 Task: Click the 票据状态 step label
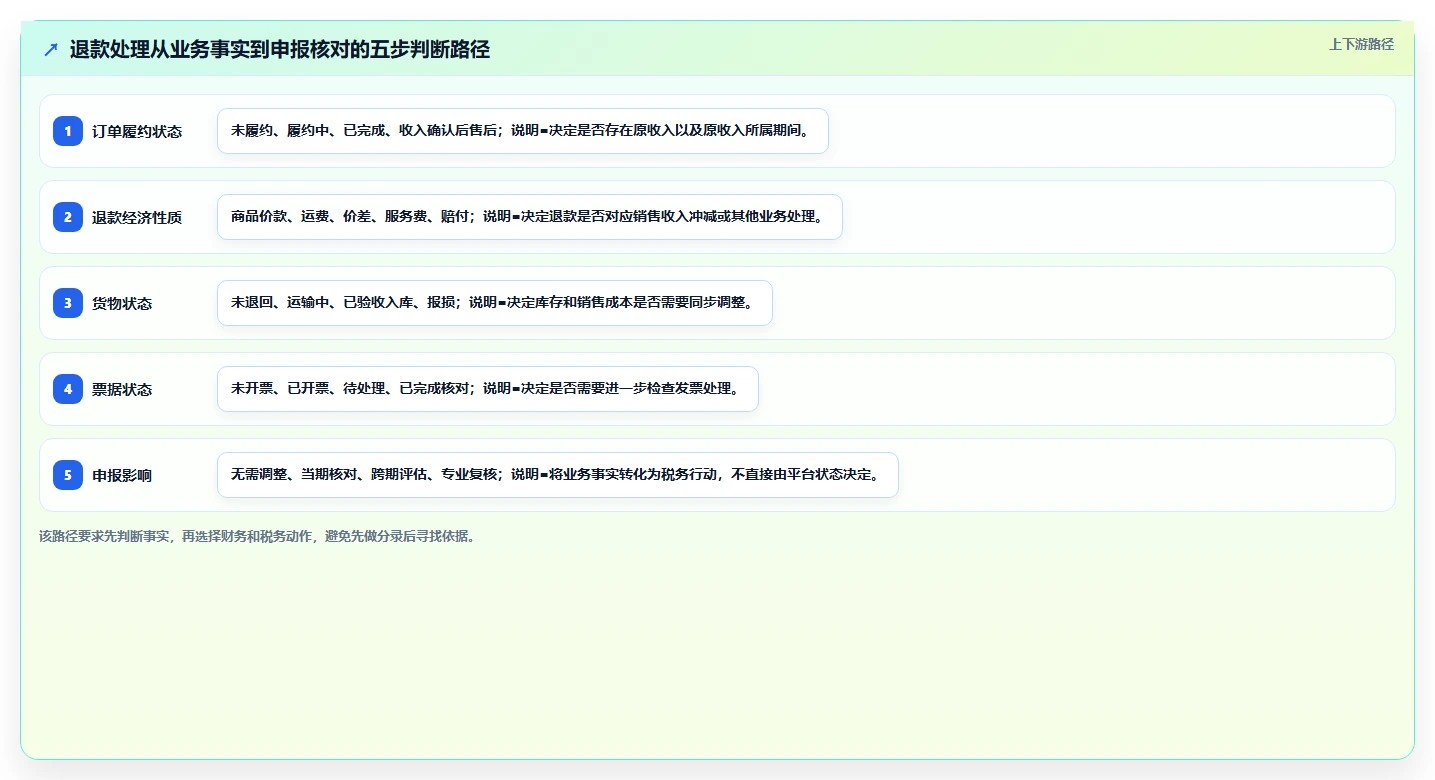tap(122, 389)
